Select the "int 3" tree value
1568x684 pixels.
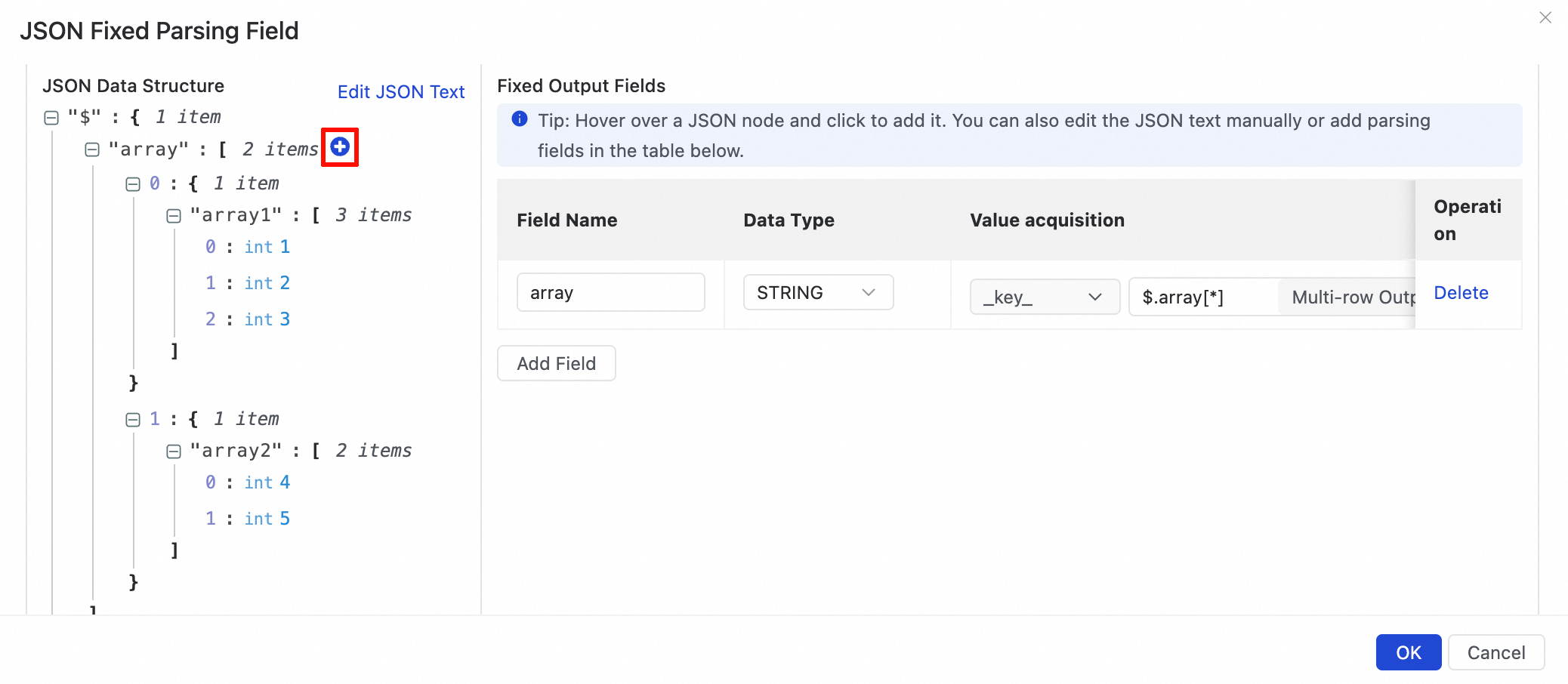267,319
